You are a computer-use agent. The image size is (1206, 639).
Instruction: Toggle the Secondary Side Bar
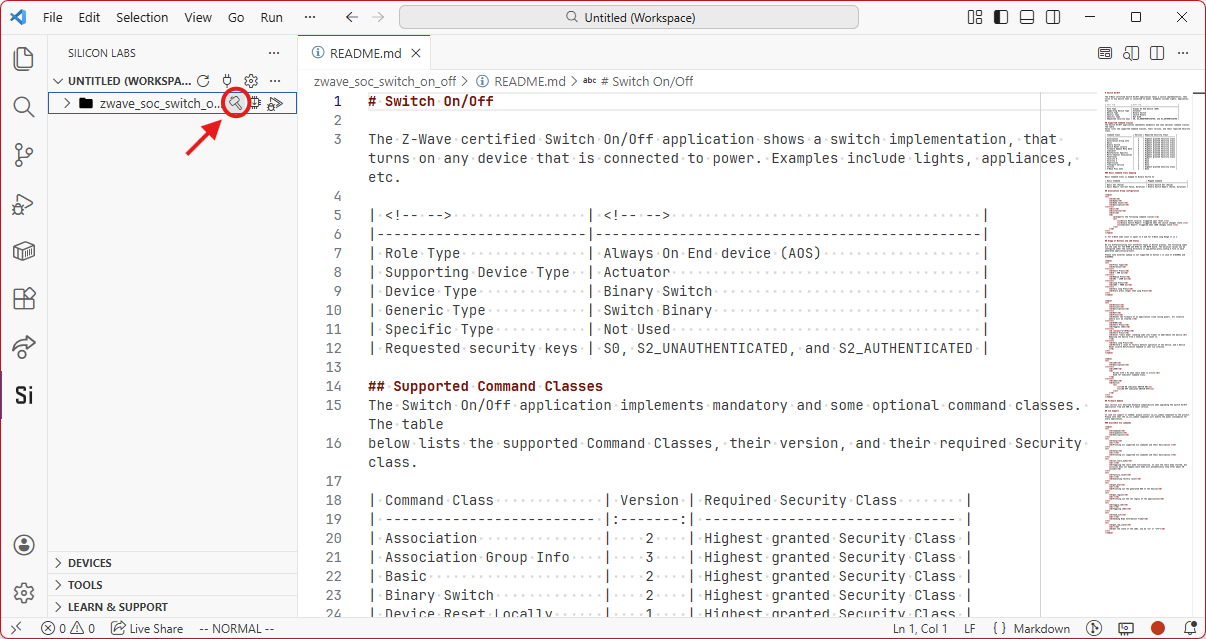pos(1052,17)
